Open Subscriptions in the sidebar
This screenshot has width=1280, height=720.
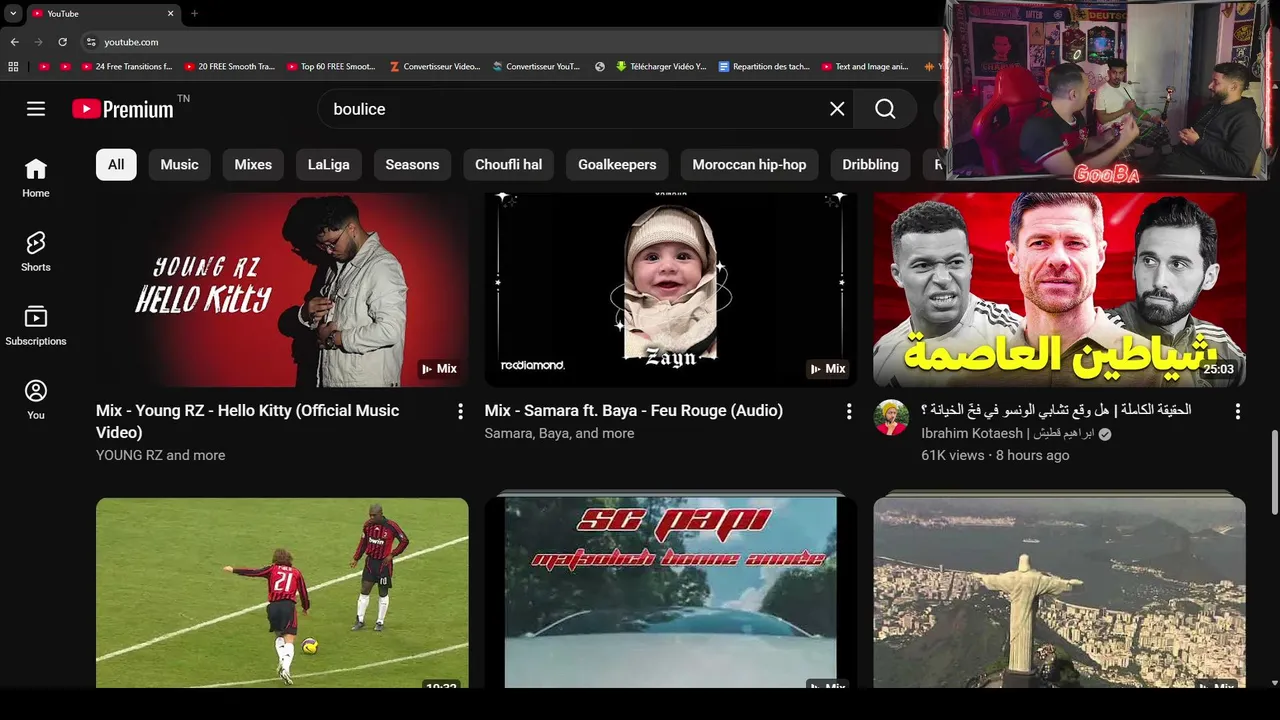click(x=36, y=327)
